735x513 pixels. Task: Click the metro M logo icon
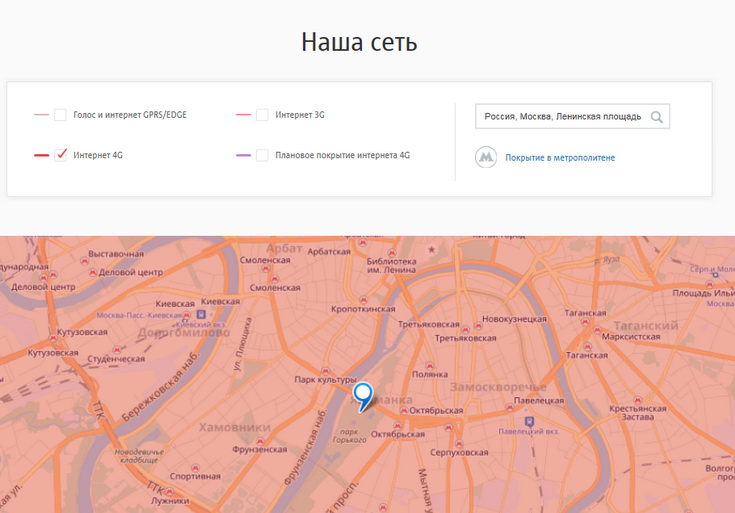(x=486, y=157)
